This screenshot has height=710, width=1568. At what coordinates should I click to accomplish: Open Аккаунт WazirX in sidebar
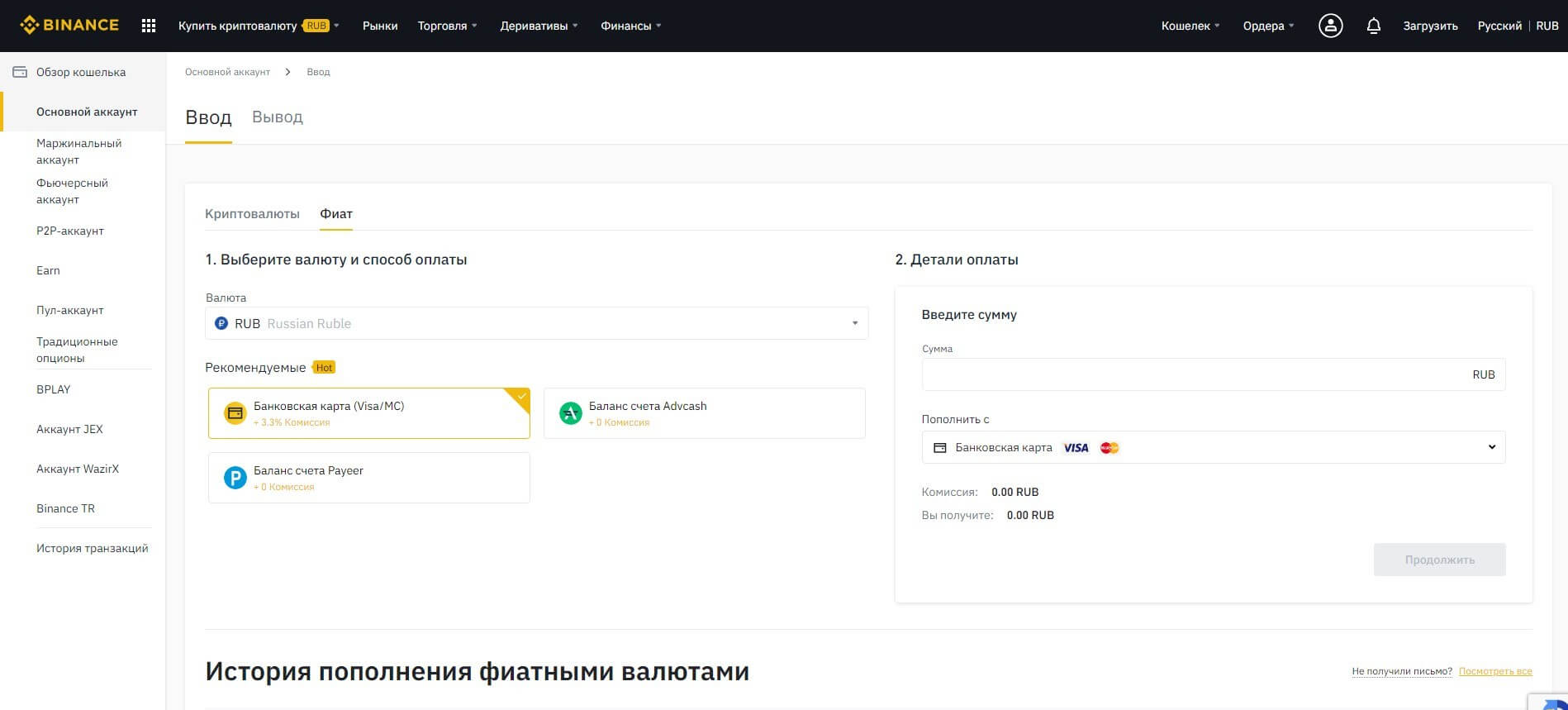click(78, 469)
